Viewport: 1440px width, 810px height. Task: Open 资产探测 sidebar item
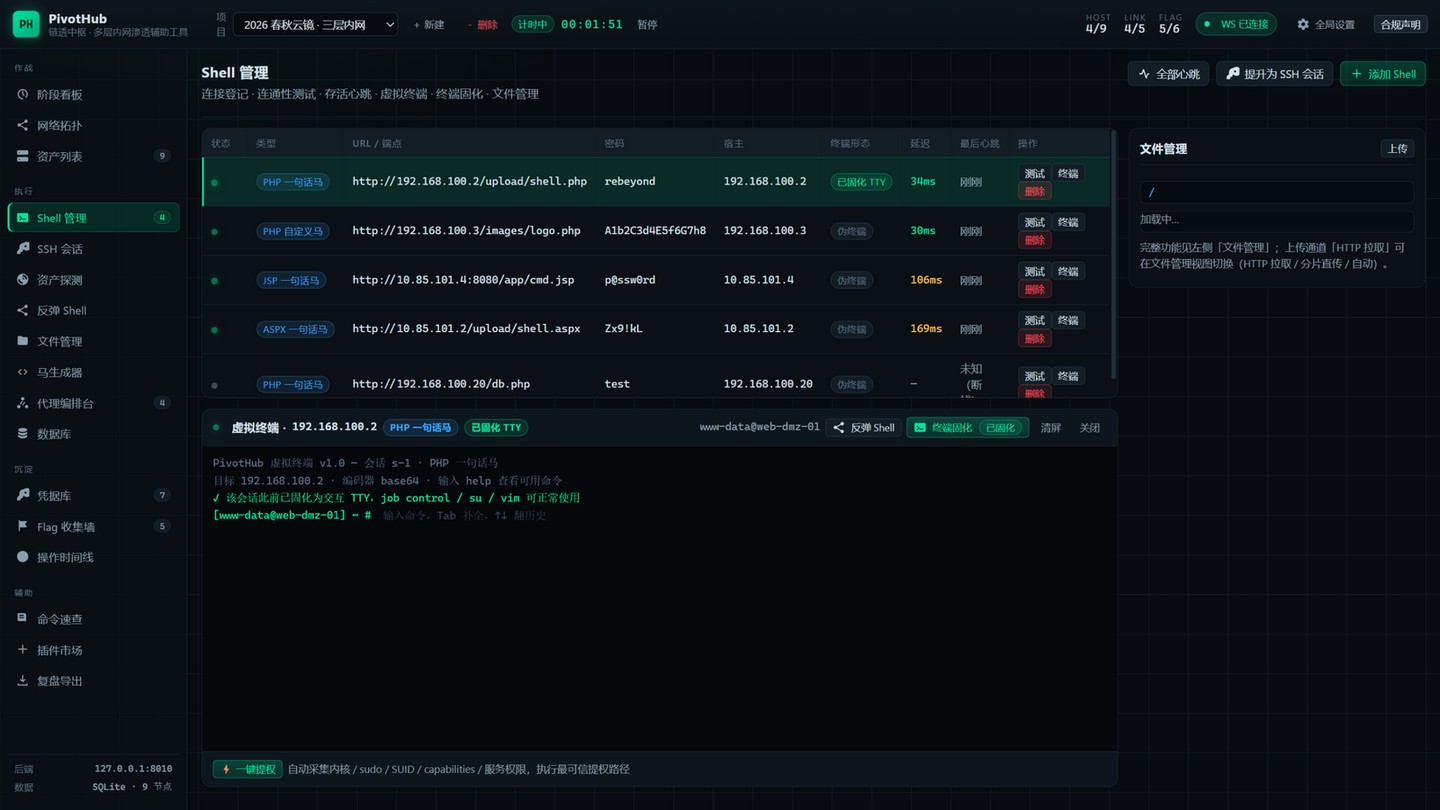(94, 280)
